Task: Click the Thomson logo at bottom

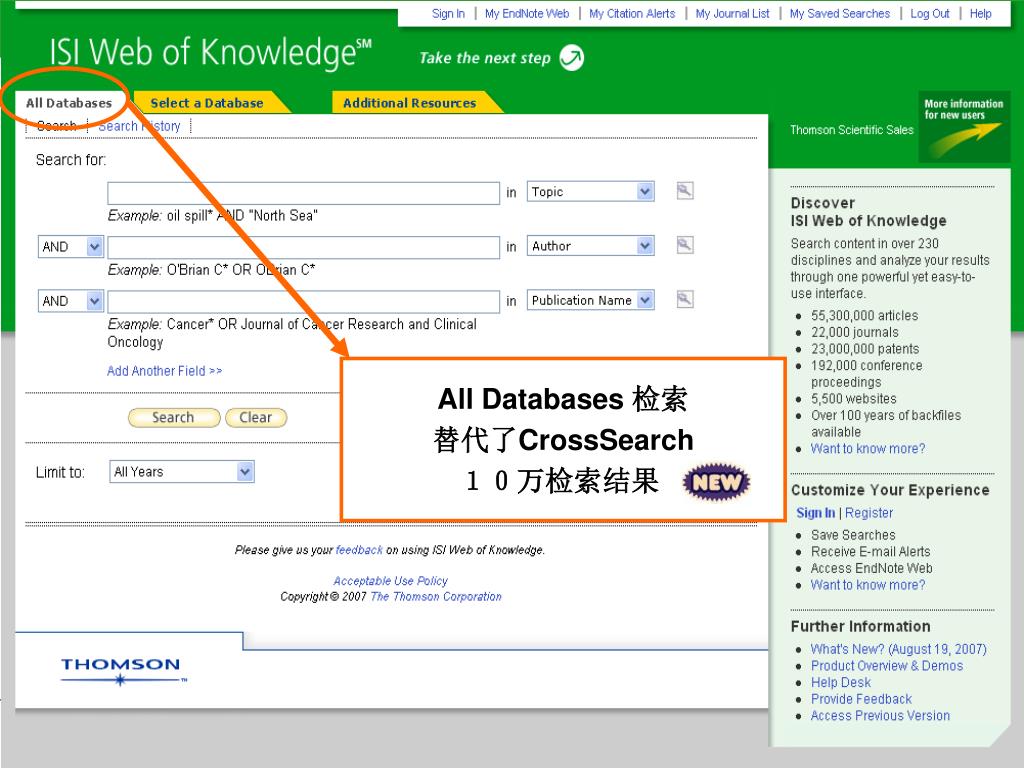Action: point(121,671)
